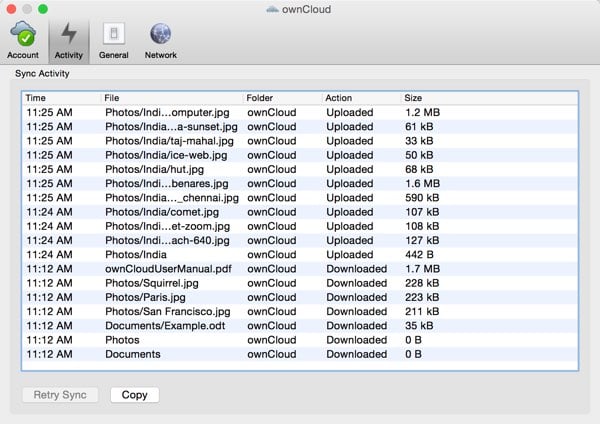The width and height of the screenshot is (600, 424).
Task: Select Photos/India/comet.jpg file
Action: pyautogui.click(x=162, y=212)
